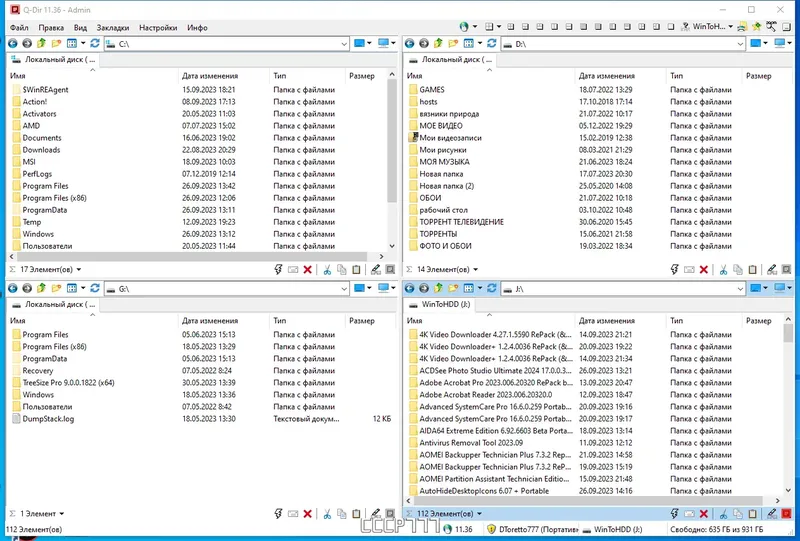Select the GAMES folder in D:\ pane

432,89
